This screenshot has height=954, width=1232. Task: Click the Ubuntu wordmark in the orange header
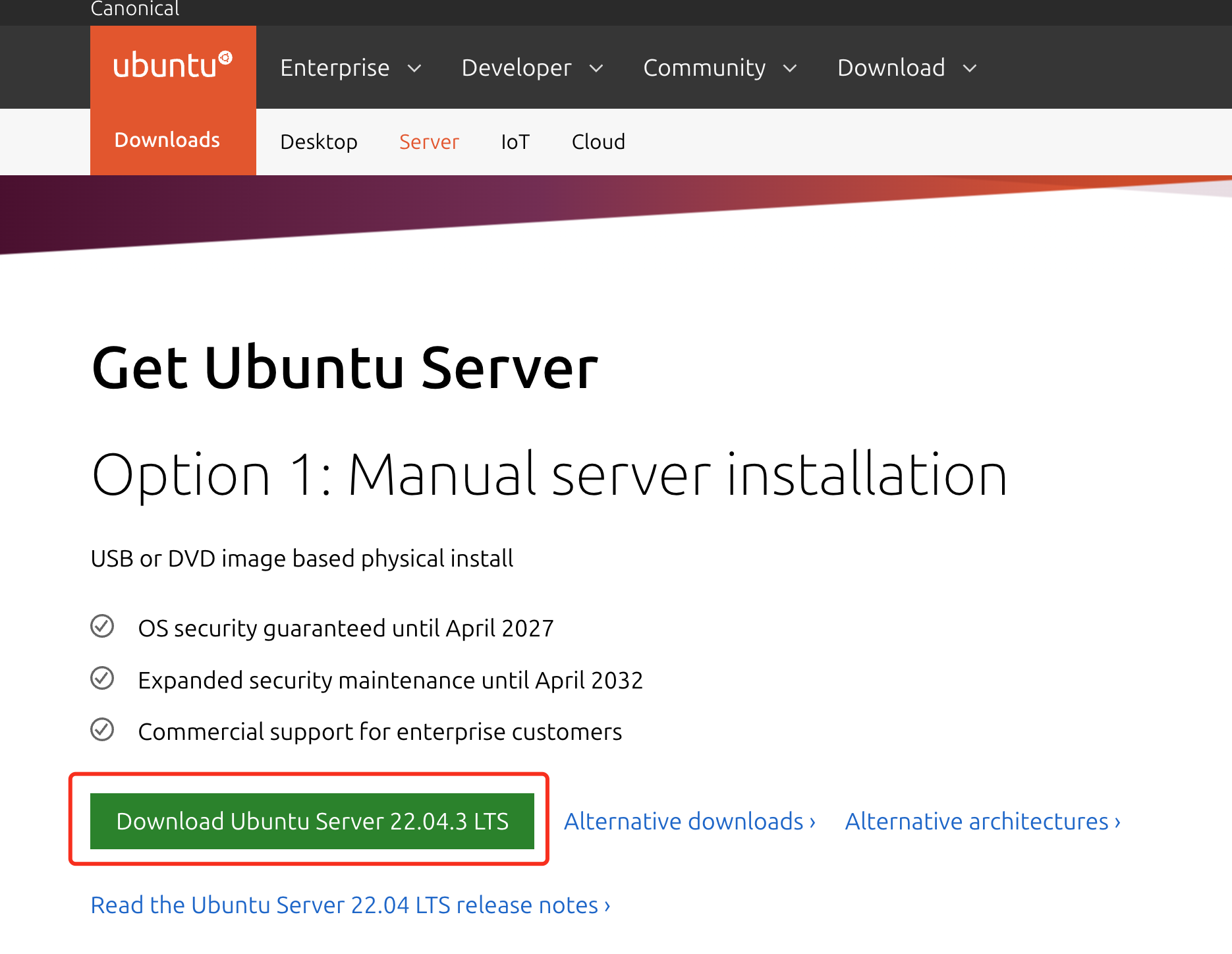[x=167, y=66]
